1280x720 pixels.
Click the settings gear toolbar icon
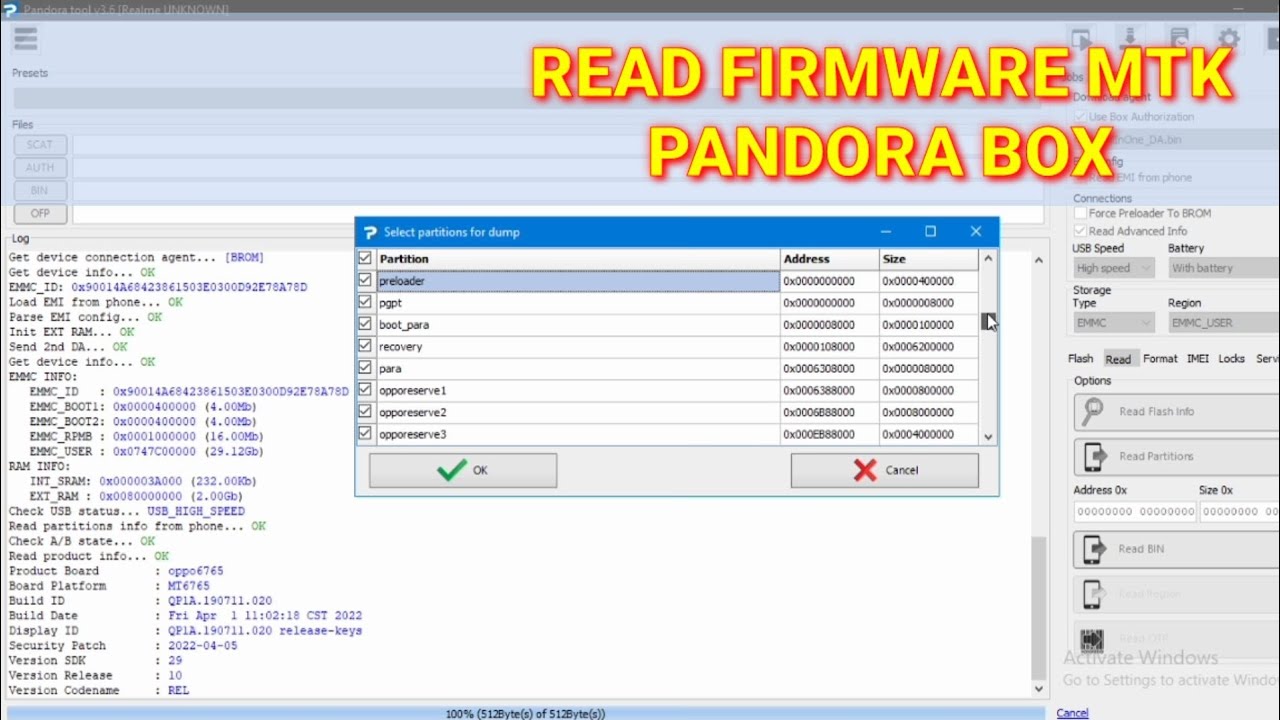(x=1228, y=40)
